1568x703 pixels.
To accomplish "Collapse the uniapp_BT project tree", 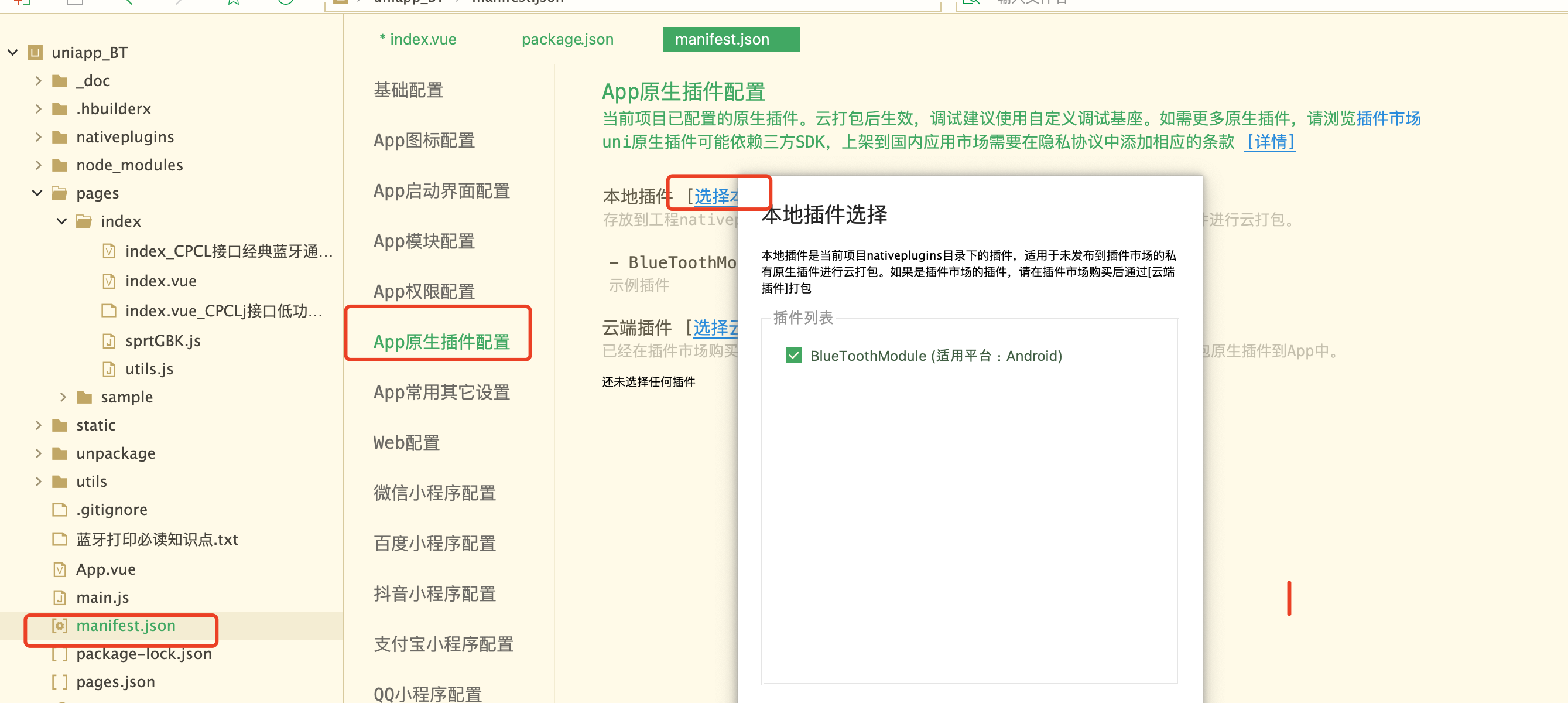I will pyautogui.click(x=13, y=52).
